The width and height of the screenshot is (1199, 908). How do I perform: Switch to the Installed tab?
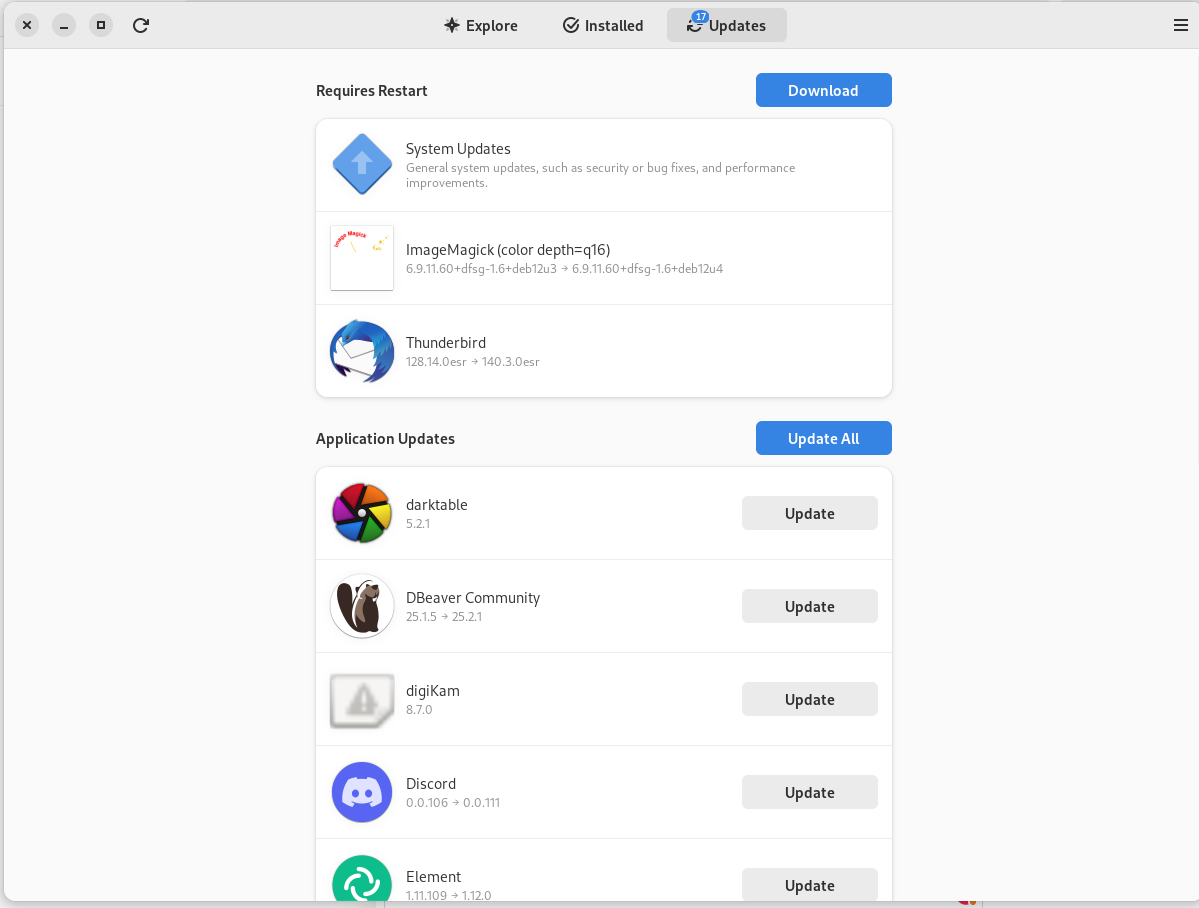point(603,25)
